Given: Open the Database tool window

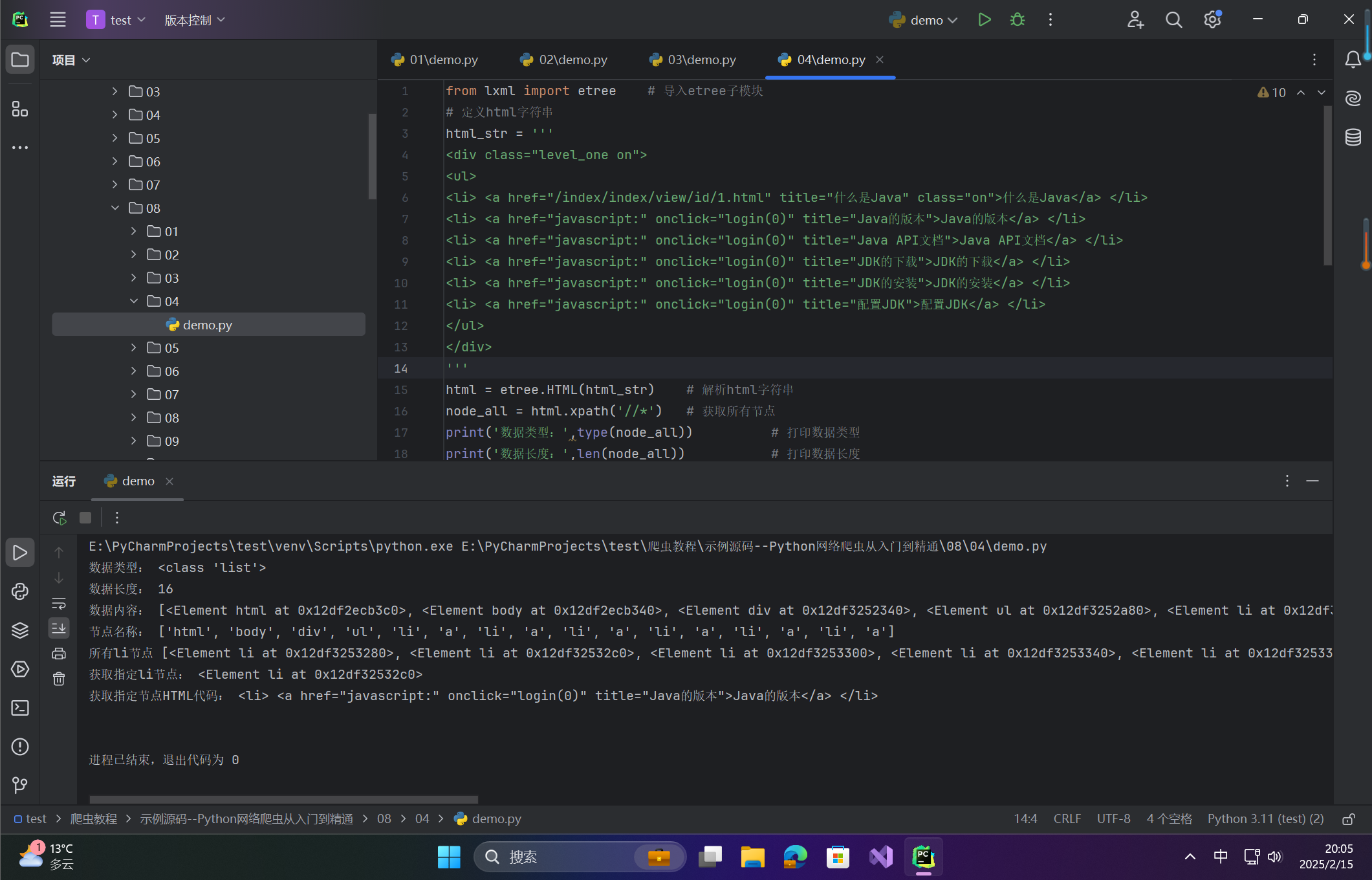Looking at the screenshot, I should pyautogui.click(x=1353, y=137).
